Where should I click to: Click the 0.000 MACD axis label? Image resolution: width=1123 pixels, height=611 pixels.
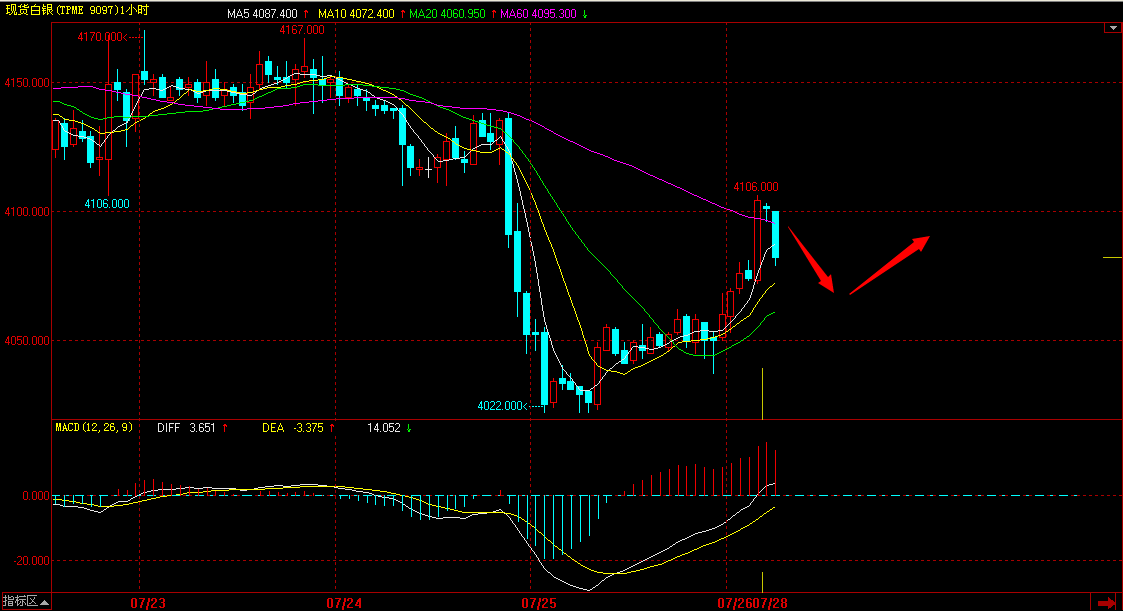click(36, 496)
